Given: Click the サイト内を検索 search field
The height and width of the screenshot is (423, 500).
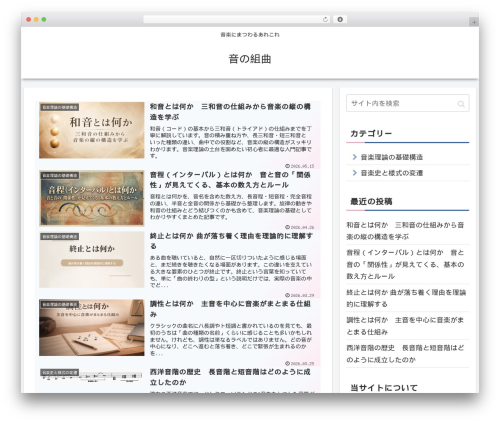Looking at the screenshot, I should pyautogui.click(x=408, y=103).
